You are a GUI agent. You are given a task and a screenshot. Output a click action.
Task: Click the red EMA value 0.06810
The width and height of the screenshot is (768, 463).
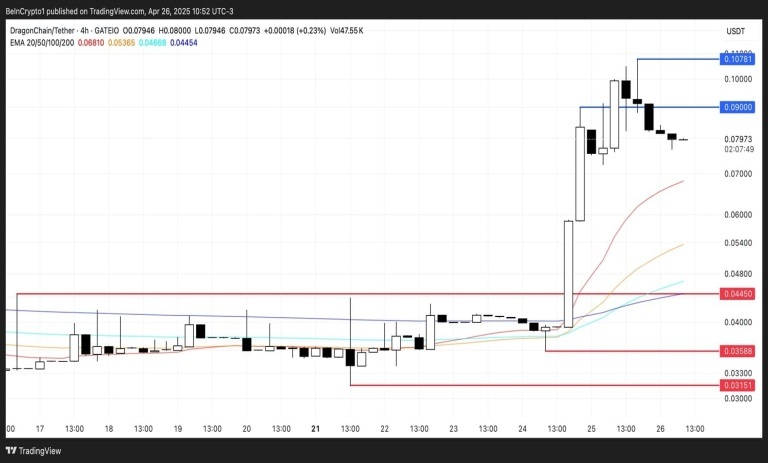point(91,43)
